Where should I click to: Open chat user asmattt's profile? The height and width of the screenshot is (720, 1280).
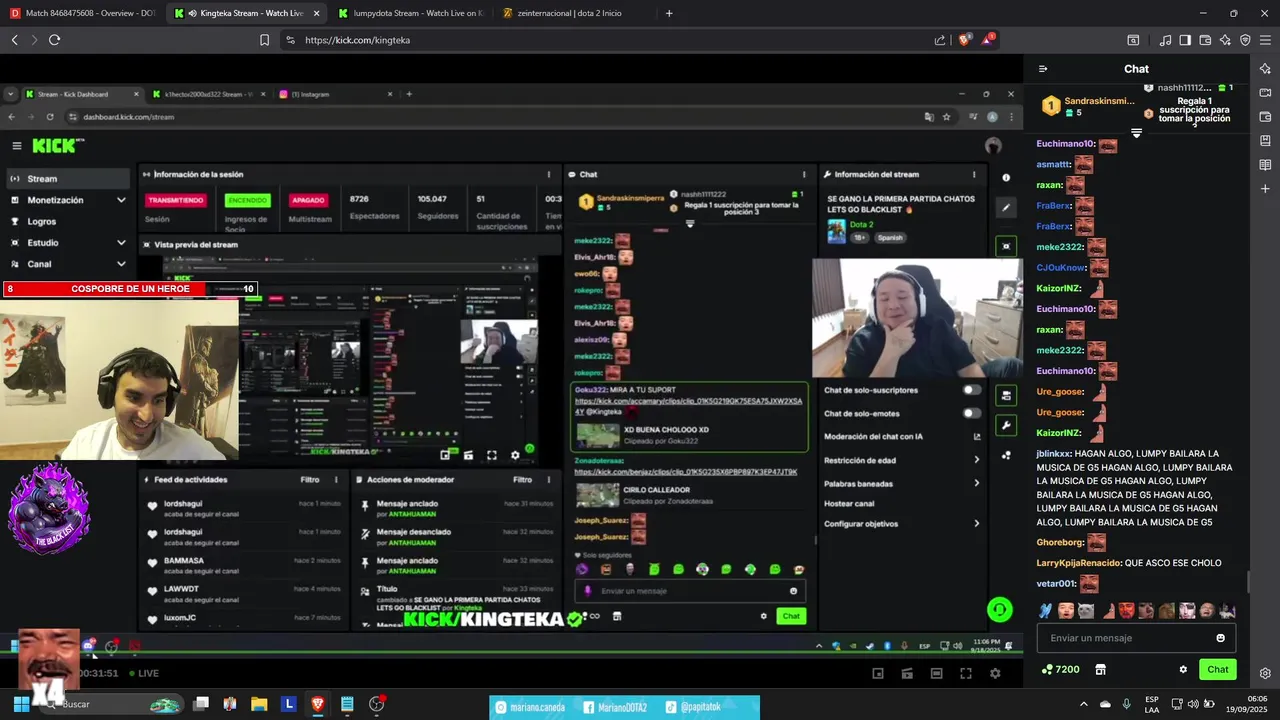pos(1053,164)
